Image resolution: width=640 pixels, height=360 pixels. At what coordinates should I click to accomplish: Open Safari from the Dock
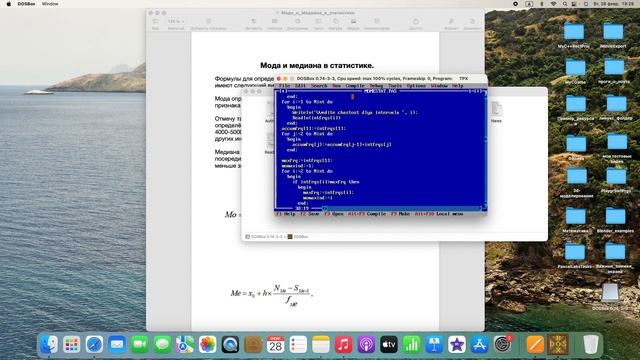point(94,345)
